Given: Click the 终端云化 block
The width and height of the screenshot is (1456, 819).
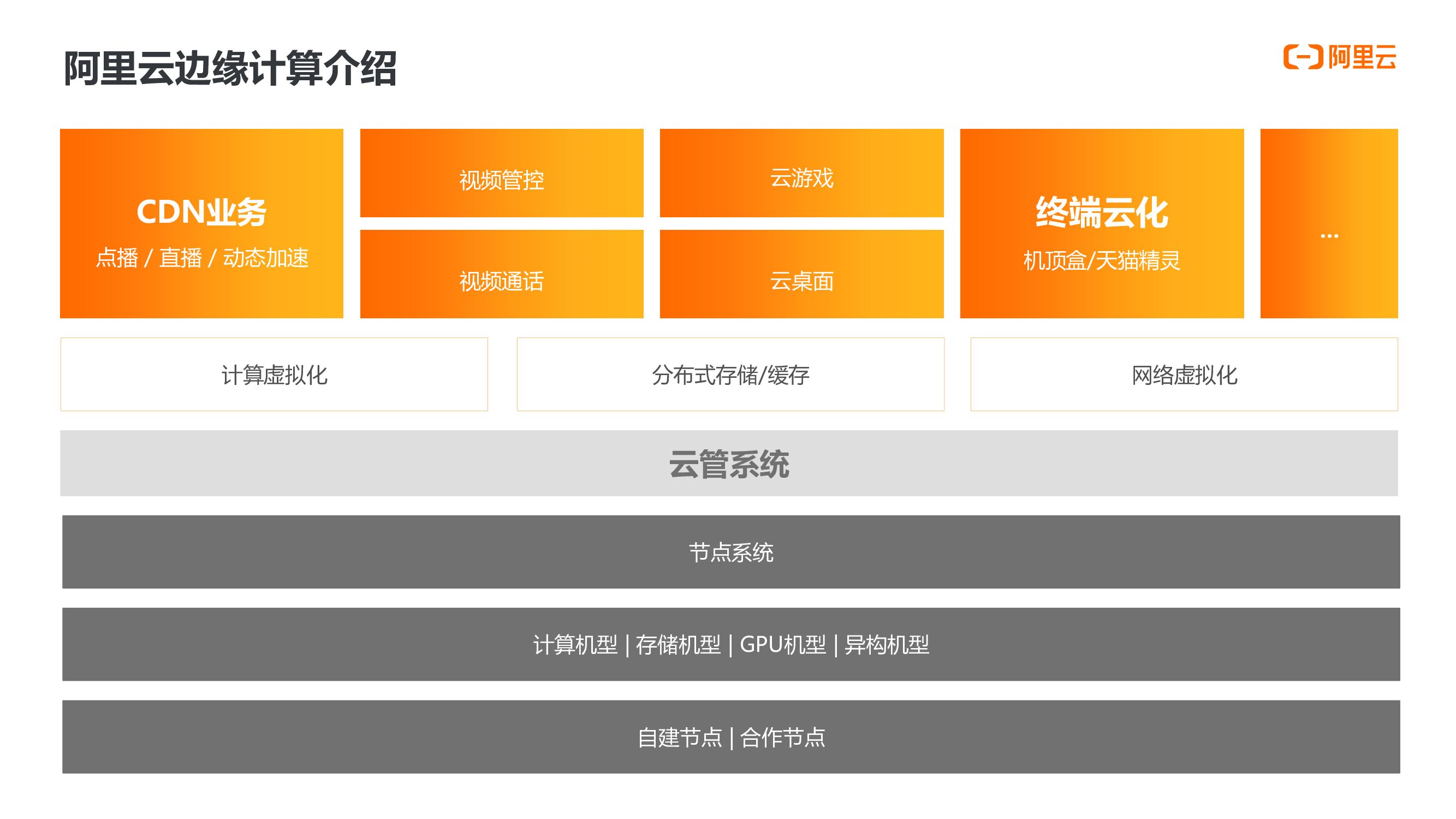Looking at the screenshot, I should point(1101,213).
